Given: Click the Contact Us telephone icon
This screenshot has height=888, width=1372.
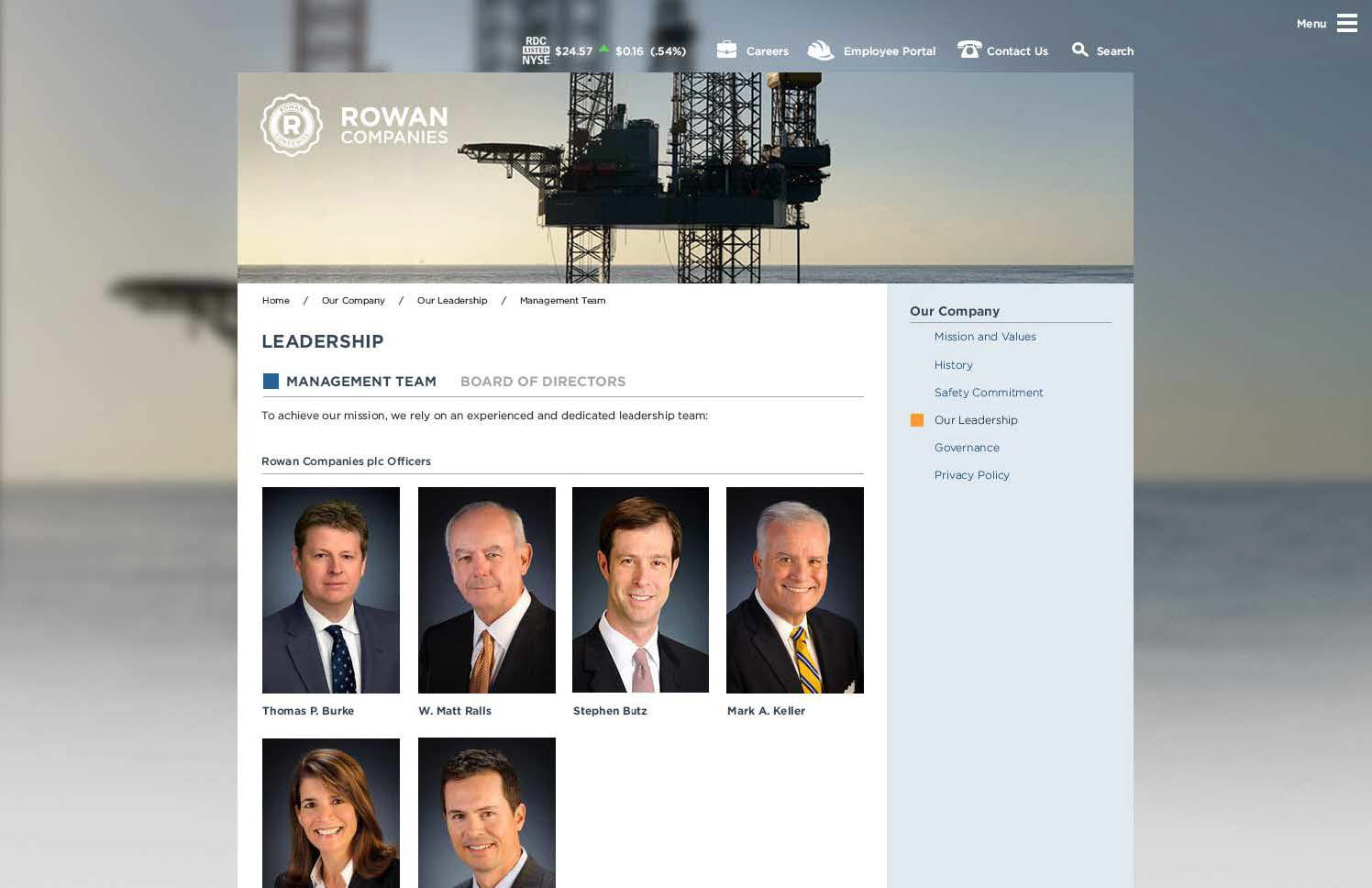Looking at the screenshot, I should click(x=969, y=50).
